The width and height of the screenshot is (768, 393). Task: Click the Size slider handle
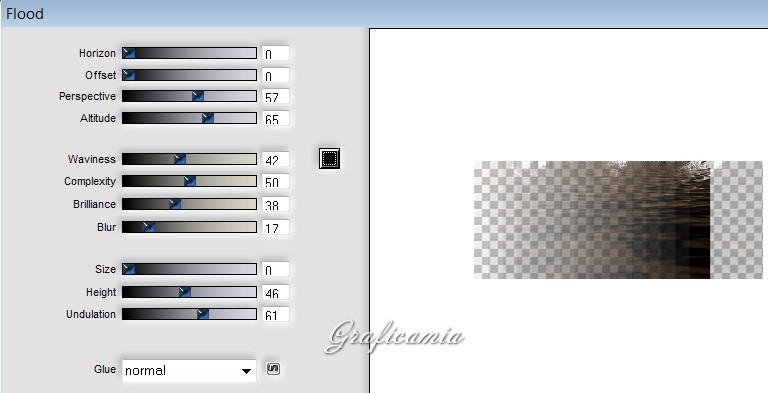[129, 269]
